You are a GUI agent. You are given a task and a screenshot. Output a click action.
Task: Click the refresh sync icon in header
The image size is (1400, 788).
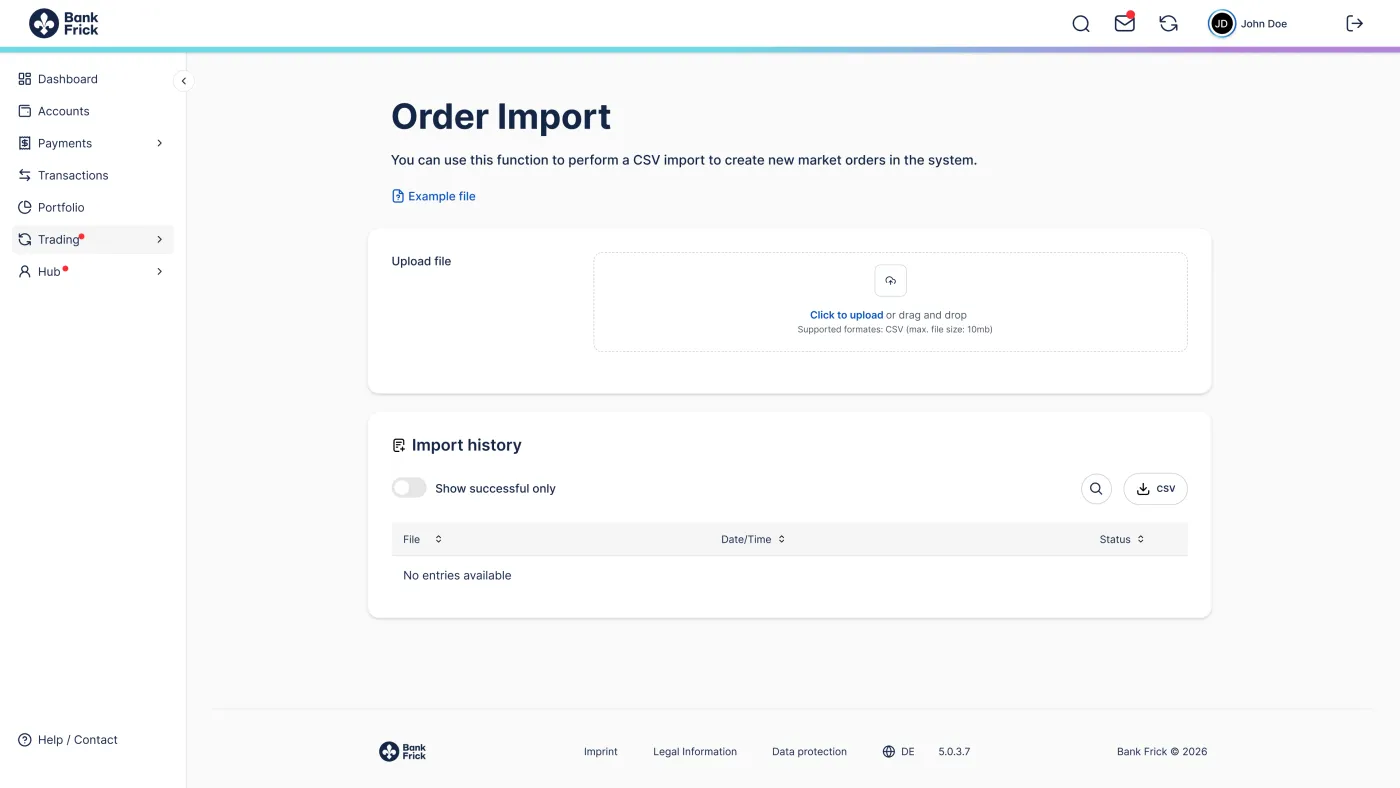coord(1168,24)
